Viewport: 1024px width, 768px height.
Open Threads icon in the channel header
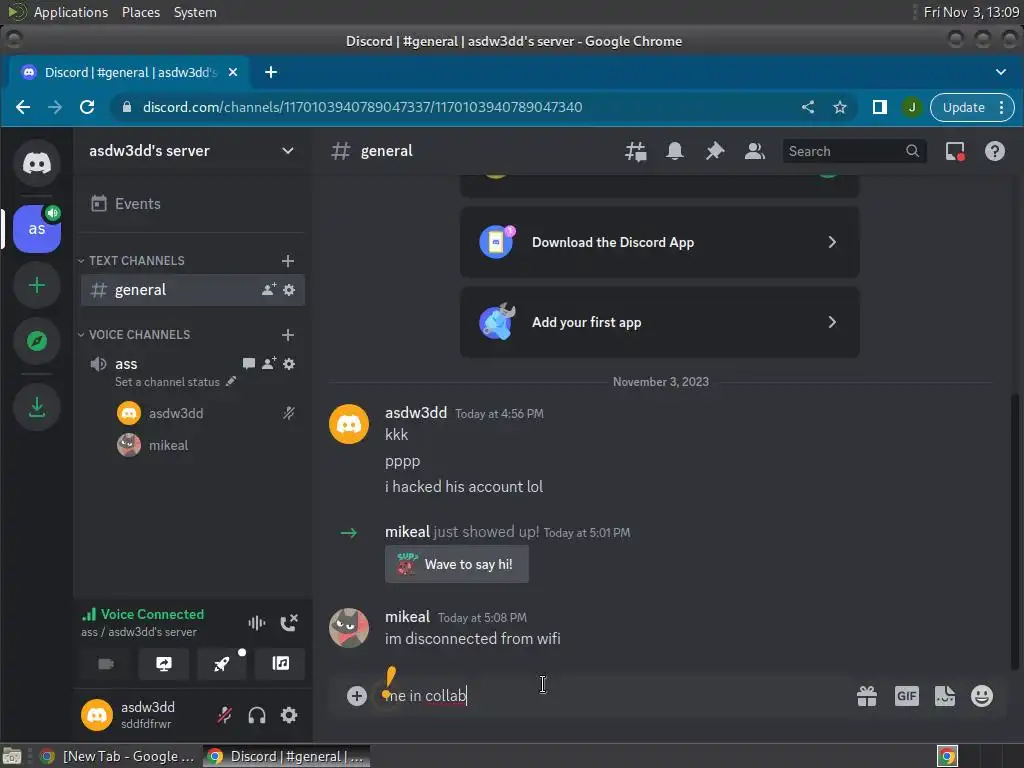click(x=635, y=152)
